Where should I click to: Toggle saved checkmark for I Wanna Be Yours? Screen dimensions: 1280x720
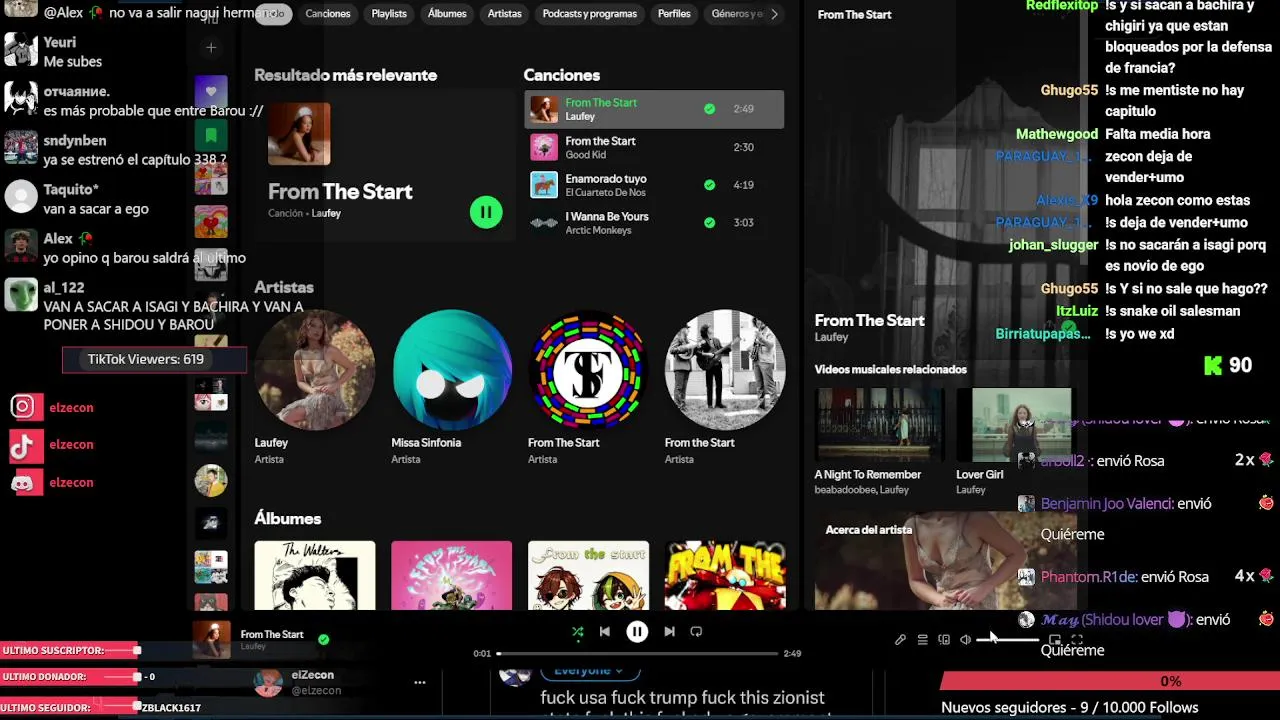click(x=709, y=223)
